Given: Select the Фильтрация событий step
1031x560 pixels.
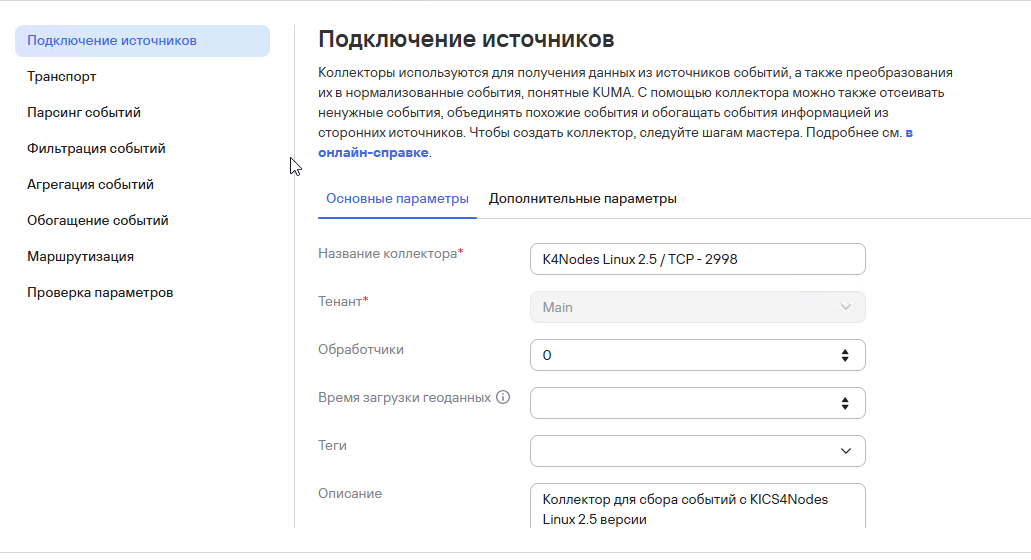Looking at the screenshot, I should point(96,149).
